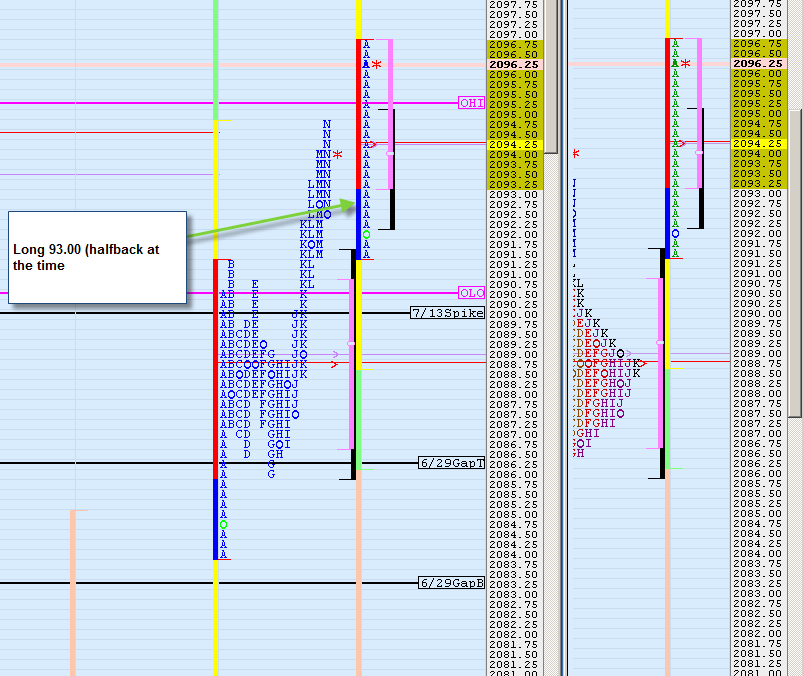Screen dimensions: 804x676
Task: Select the 6/29GapB level label
Action: [x=452, y=583]
